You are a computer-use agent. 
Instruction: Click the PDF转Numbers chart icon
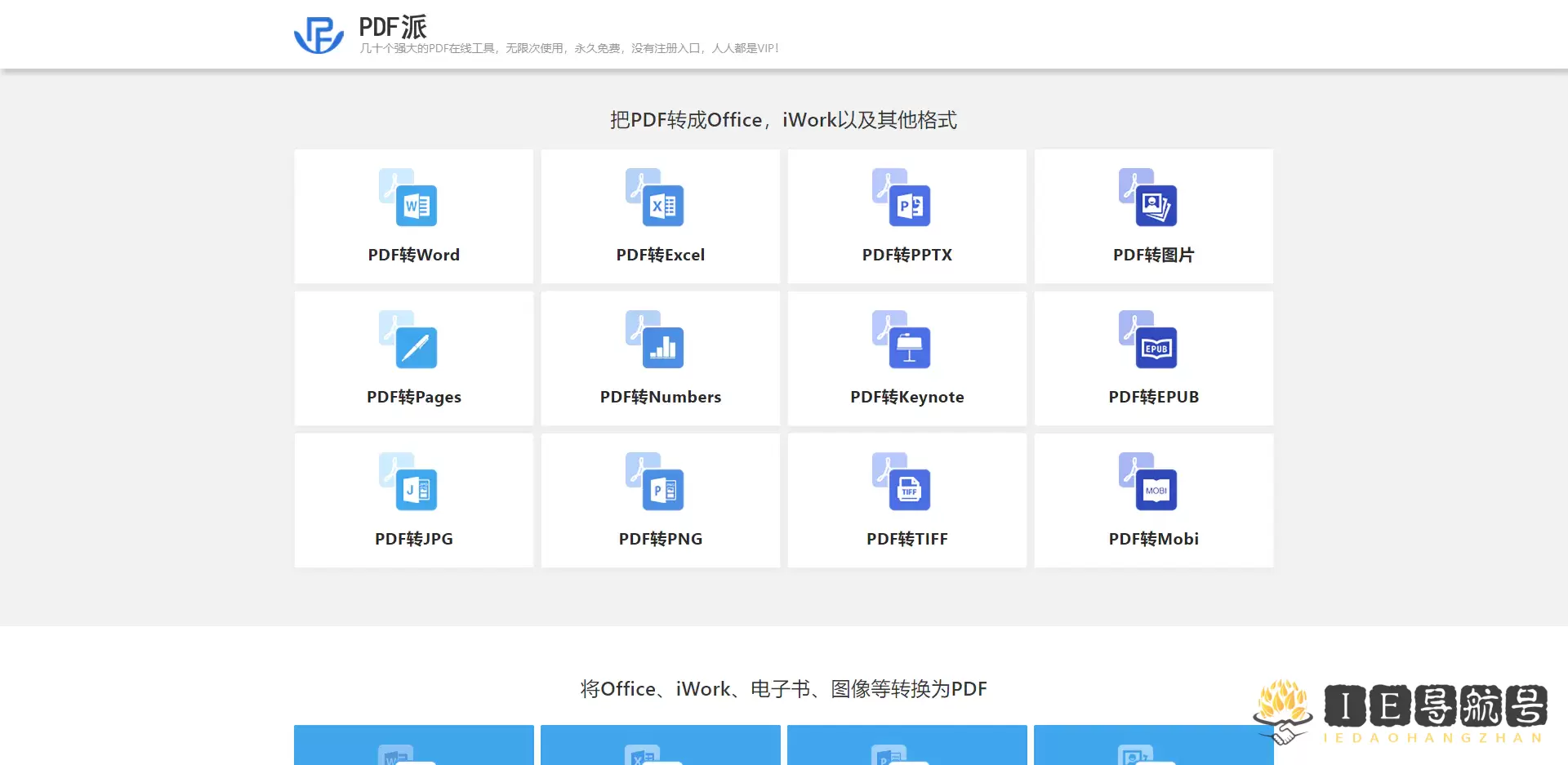(x=655, y=339)
